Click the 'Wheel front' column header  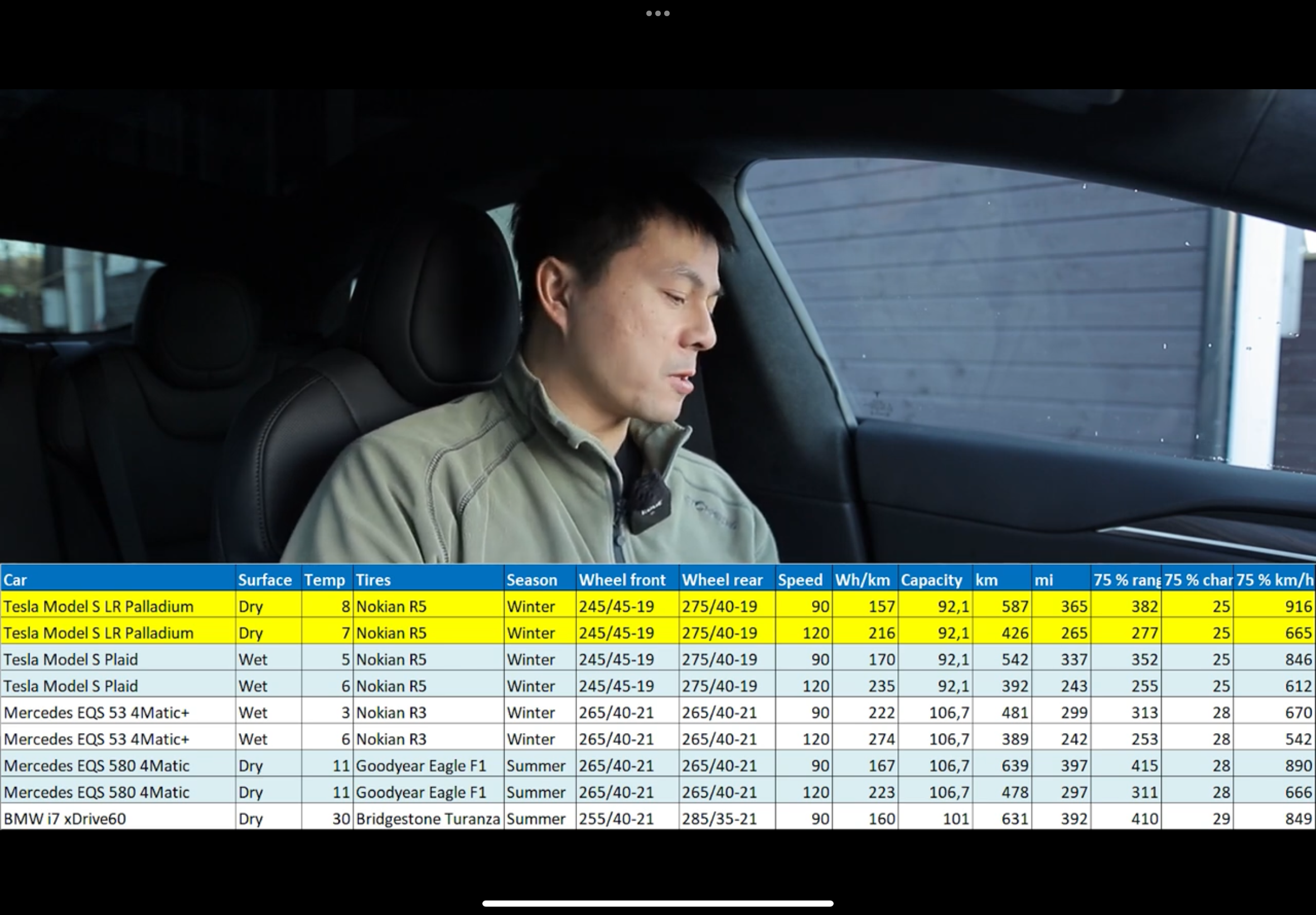(x=627, y=579)
